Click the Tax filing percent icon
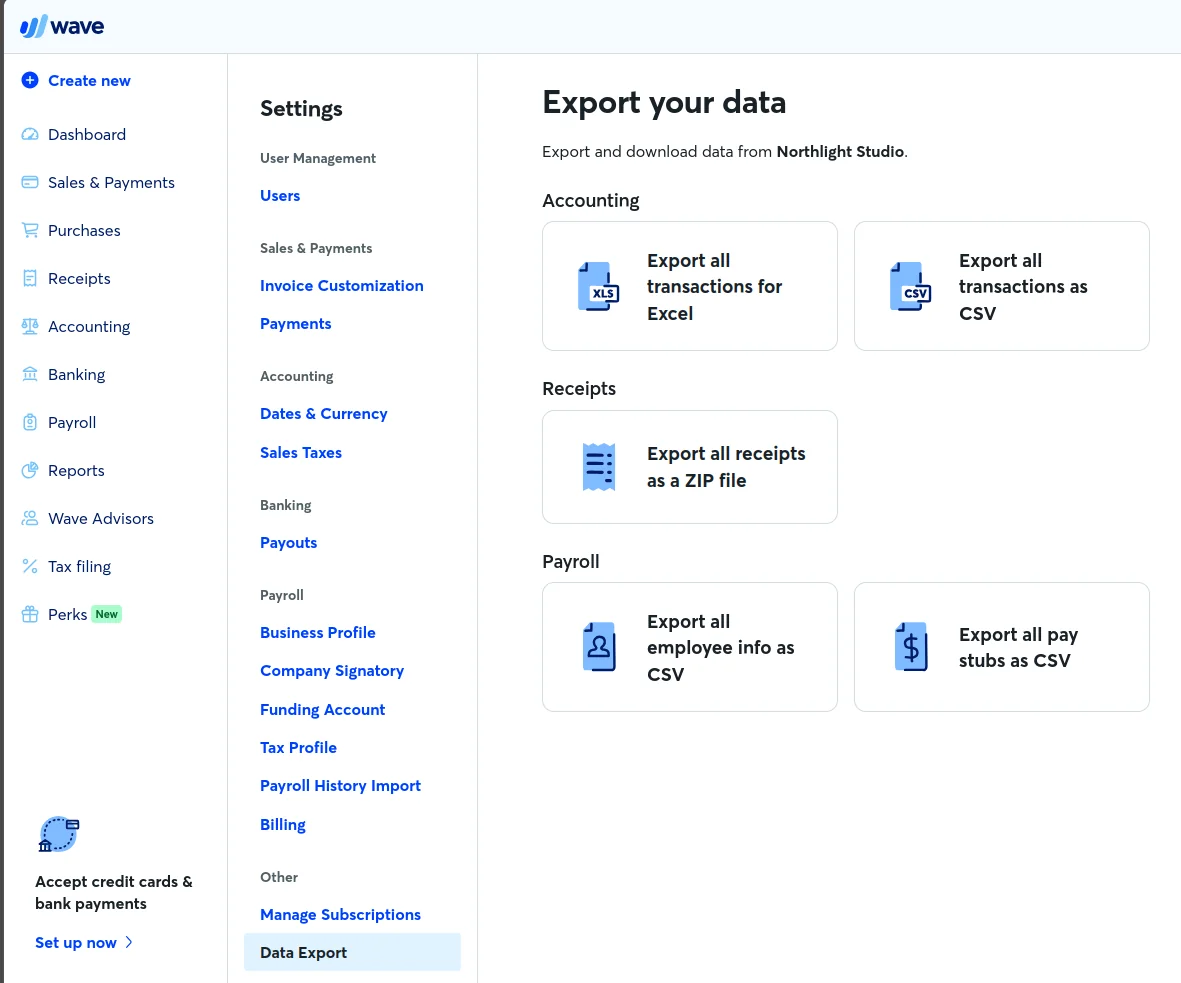This screenshot has height=983, width=1181. click(30, 566)
